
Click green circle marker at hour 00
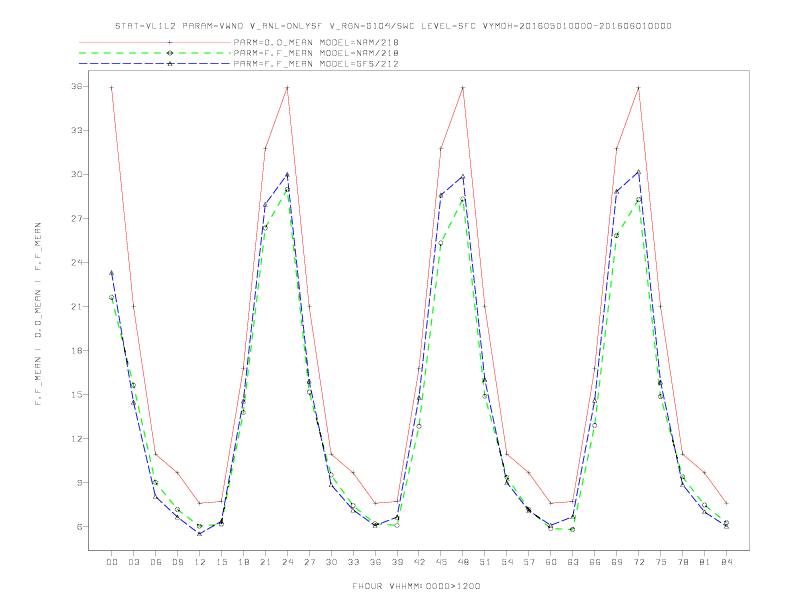[112, 297]
